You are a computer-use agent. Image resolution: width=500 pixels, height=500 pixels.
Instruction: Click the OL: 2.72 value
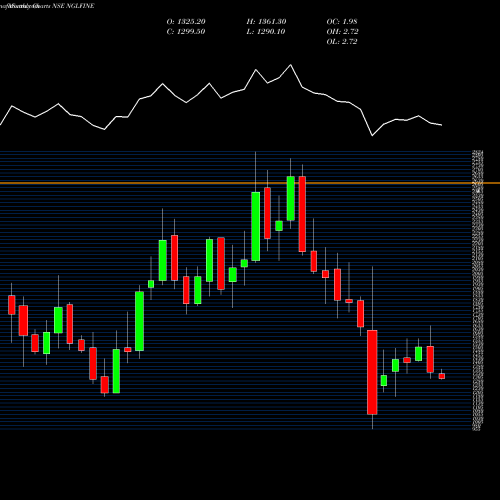342,42
